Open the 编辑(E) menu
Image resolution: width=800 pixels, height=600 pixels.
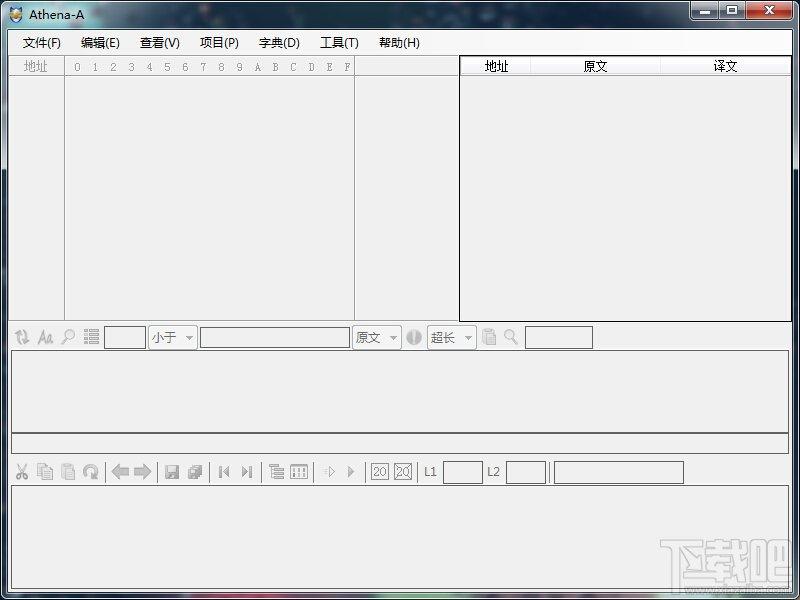coord(100,43)
